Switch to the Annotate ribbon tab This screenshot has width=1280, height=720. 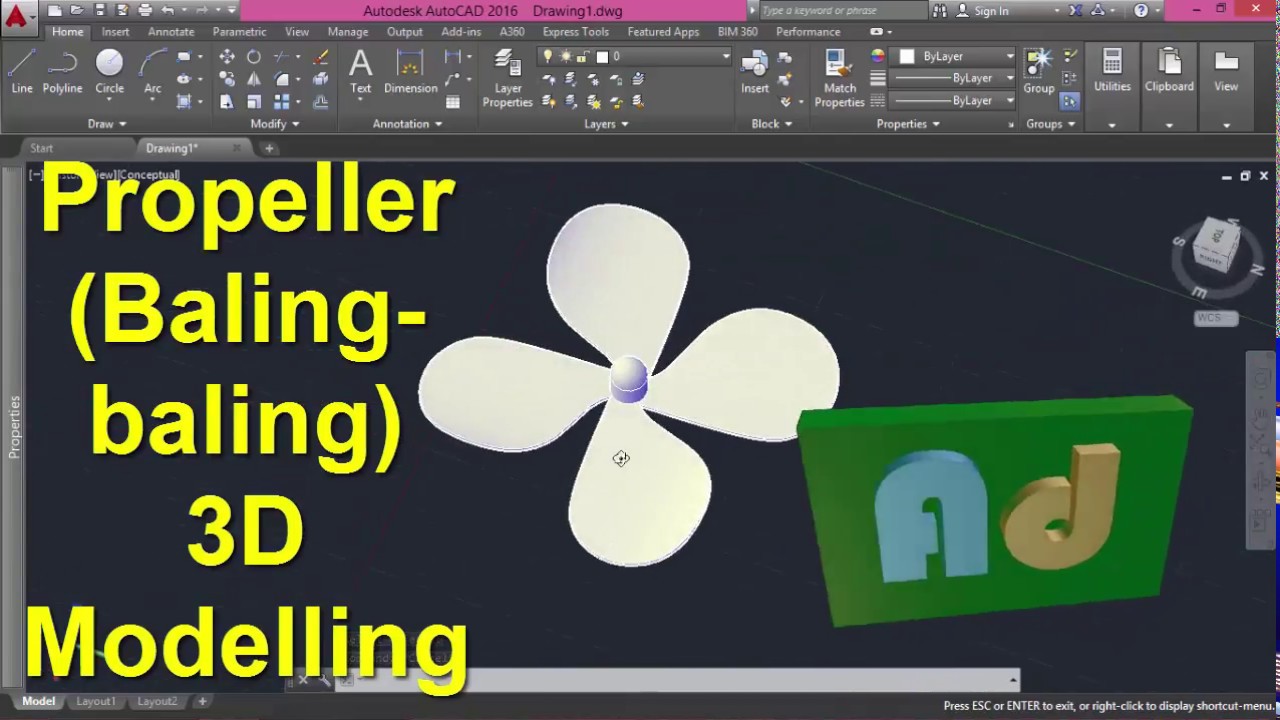[171, 32]
